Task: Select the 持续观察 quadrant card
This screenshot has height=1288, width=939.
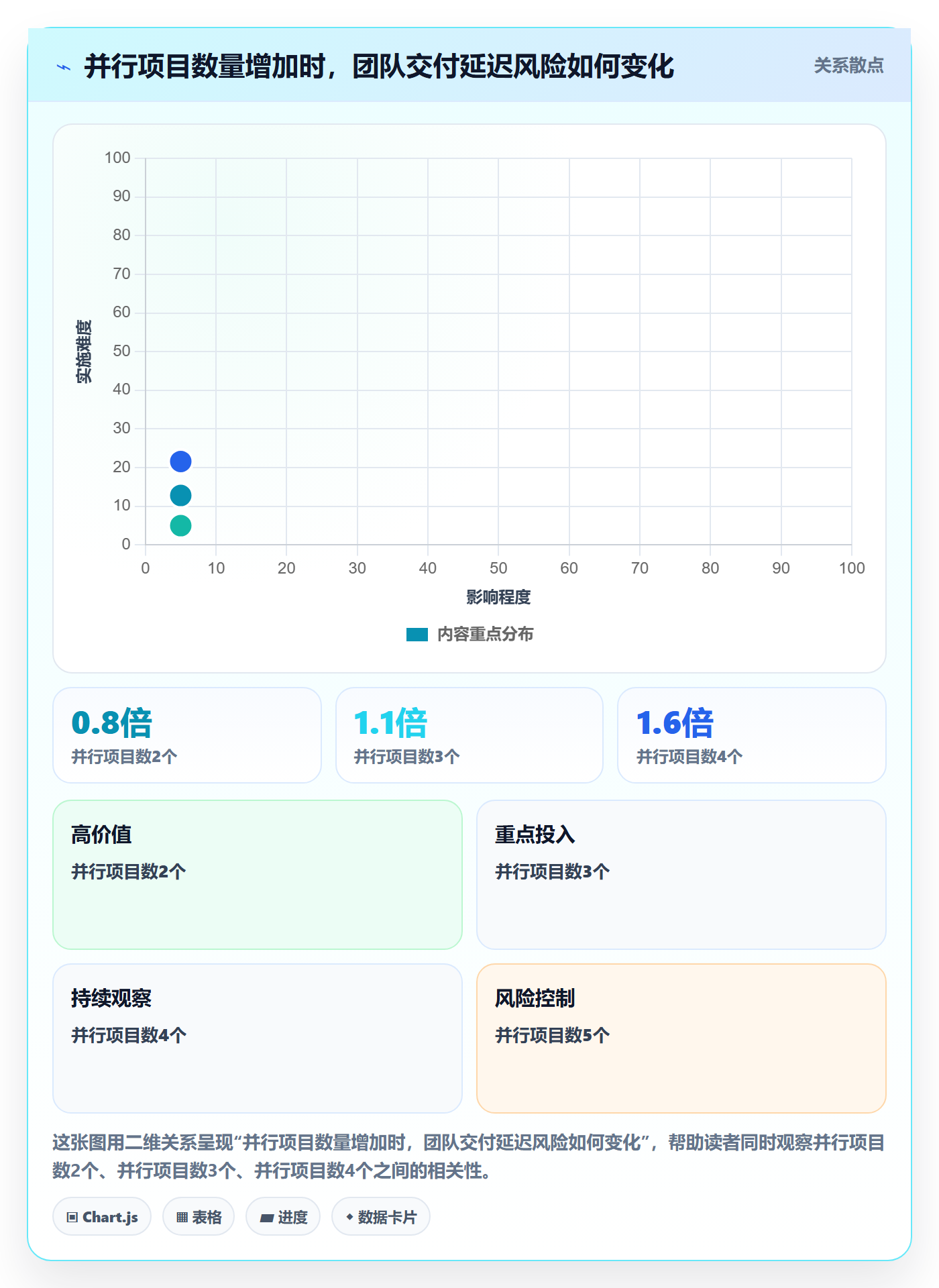Action: [258, 1038]
